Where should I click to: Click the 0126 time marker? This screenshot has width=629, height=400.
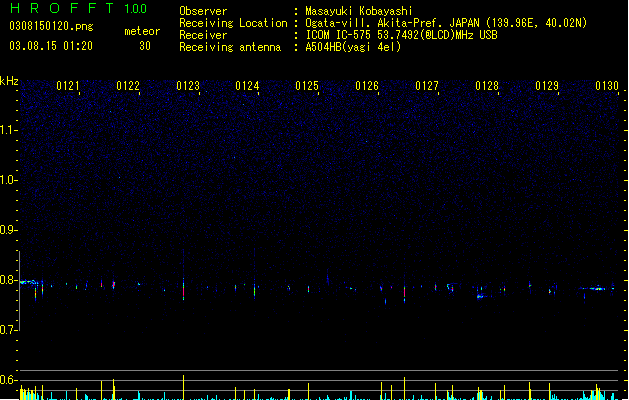pyautogui.click(x=367, y=86)
